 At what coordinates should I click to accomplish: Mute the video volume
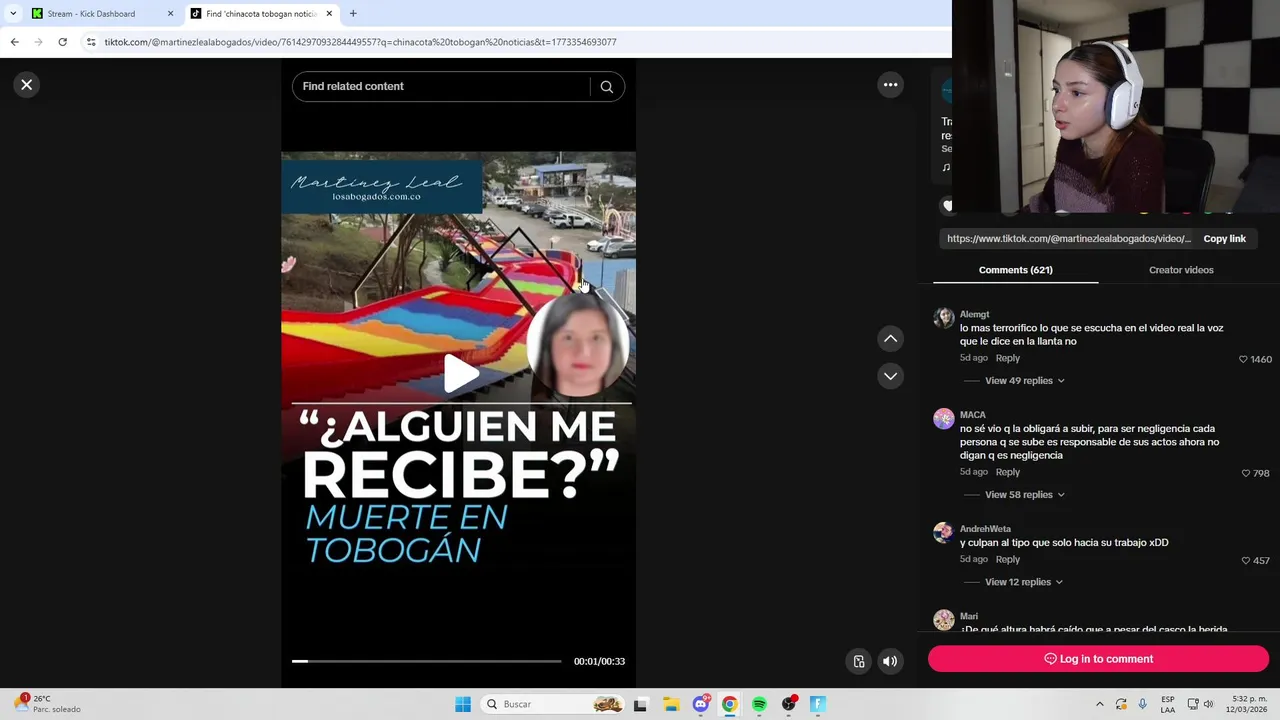(889, 661)
